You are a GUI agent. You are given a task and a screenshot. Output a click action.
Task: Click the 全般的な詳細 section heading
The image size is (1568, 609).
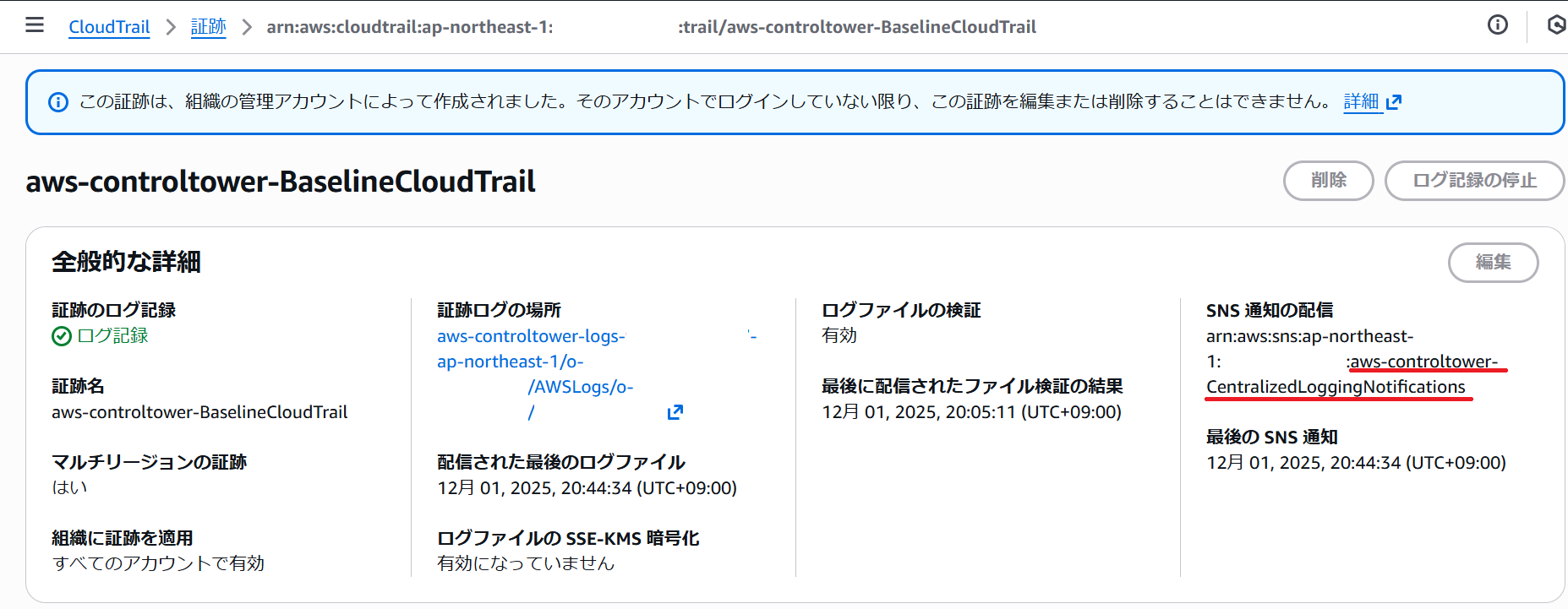126,262
